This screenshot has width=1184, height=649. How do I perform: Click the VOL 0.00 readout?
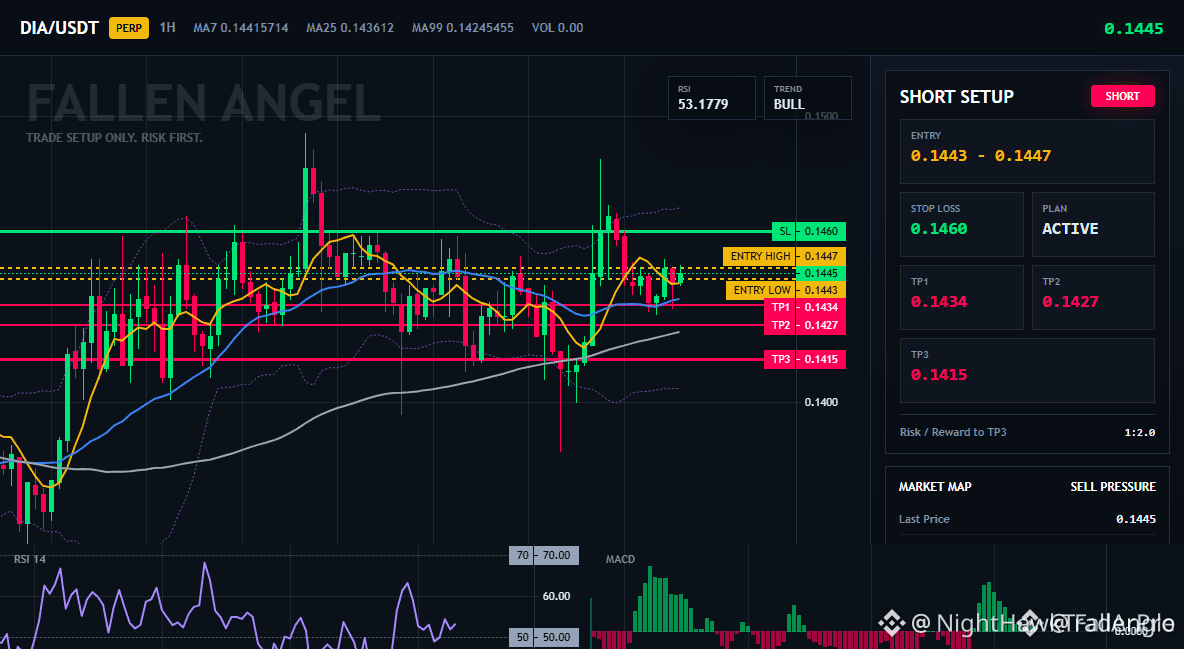coord(557,28)
